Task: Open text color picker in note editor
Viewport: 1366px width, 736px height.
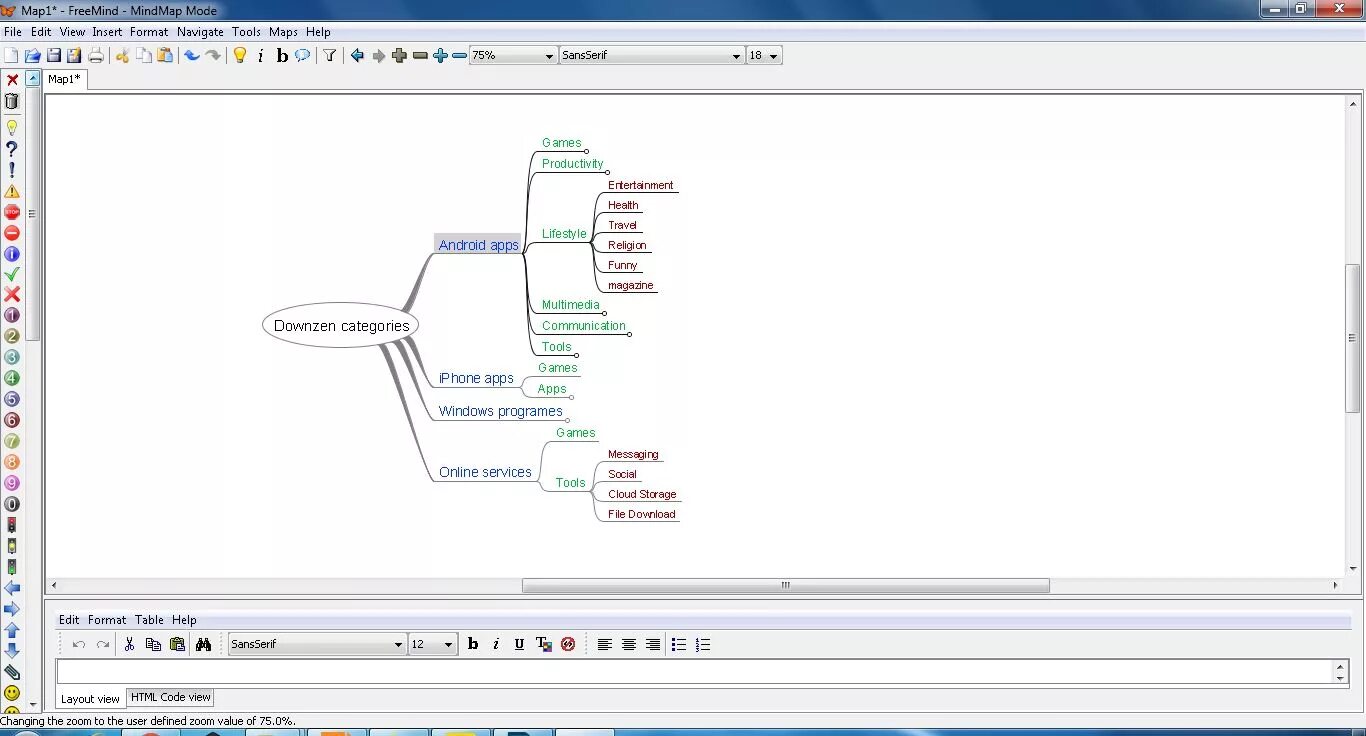Action: click(x=544, y=645)
